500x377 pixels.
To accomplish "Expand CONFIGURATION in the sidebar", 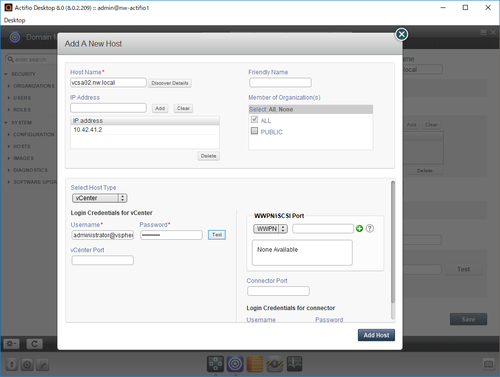I will pyautogui.click(x=9, y=134).
